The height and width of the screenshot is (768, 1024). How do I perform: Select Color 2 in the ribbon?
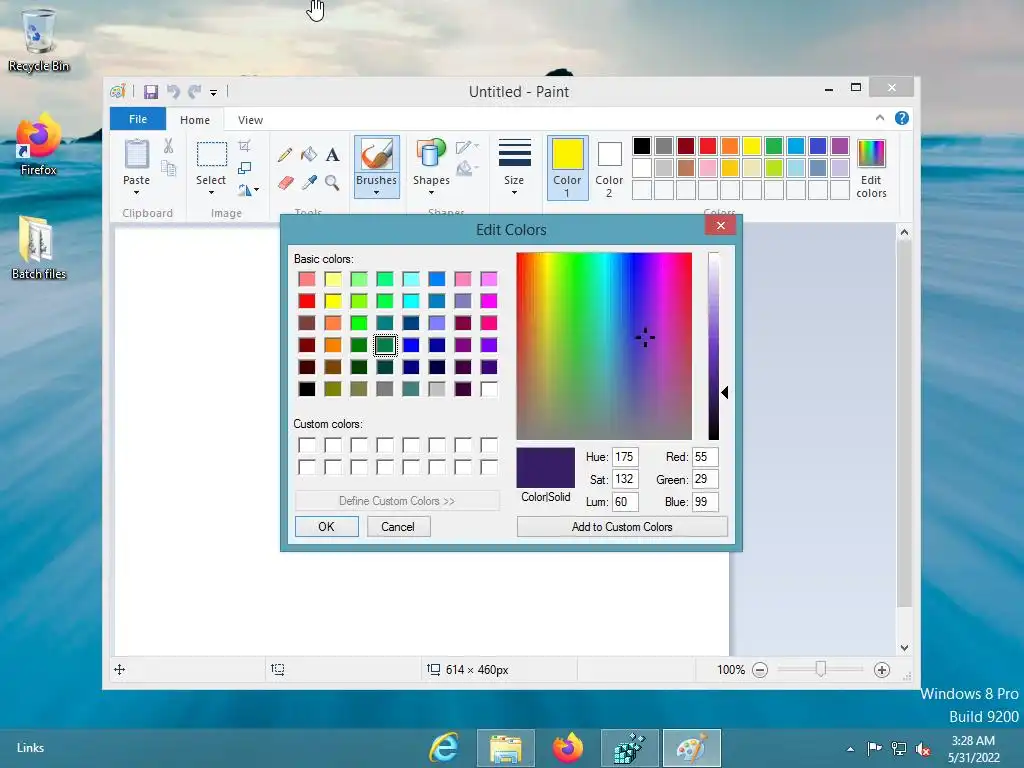click(x=609, y=168)
